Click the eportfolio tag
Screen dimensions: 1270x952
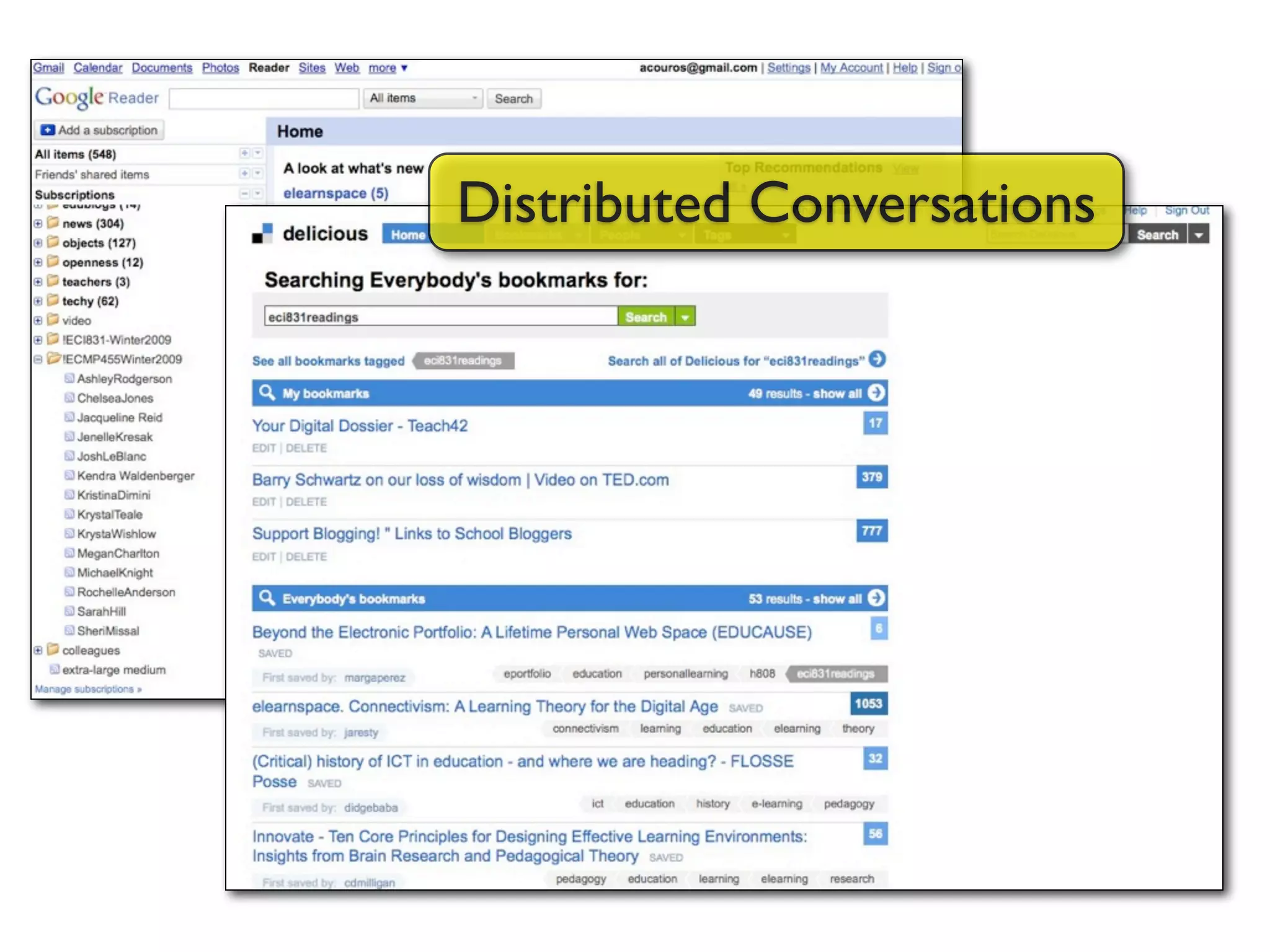[x=527, y=674]
